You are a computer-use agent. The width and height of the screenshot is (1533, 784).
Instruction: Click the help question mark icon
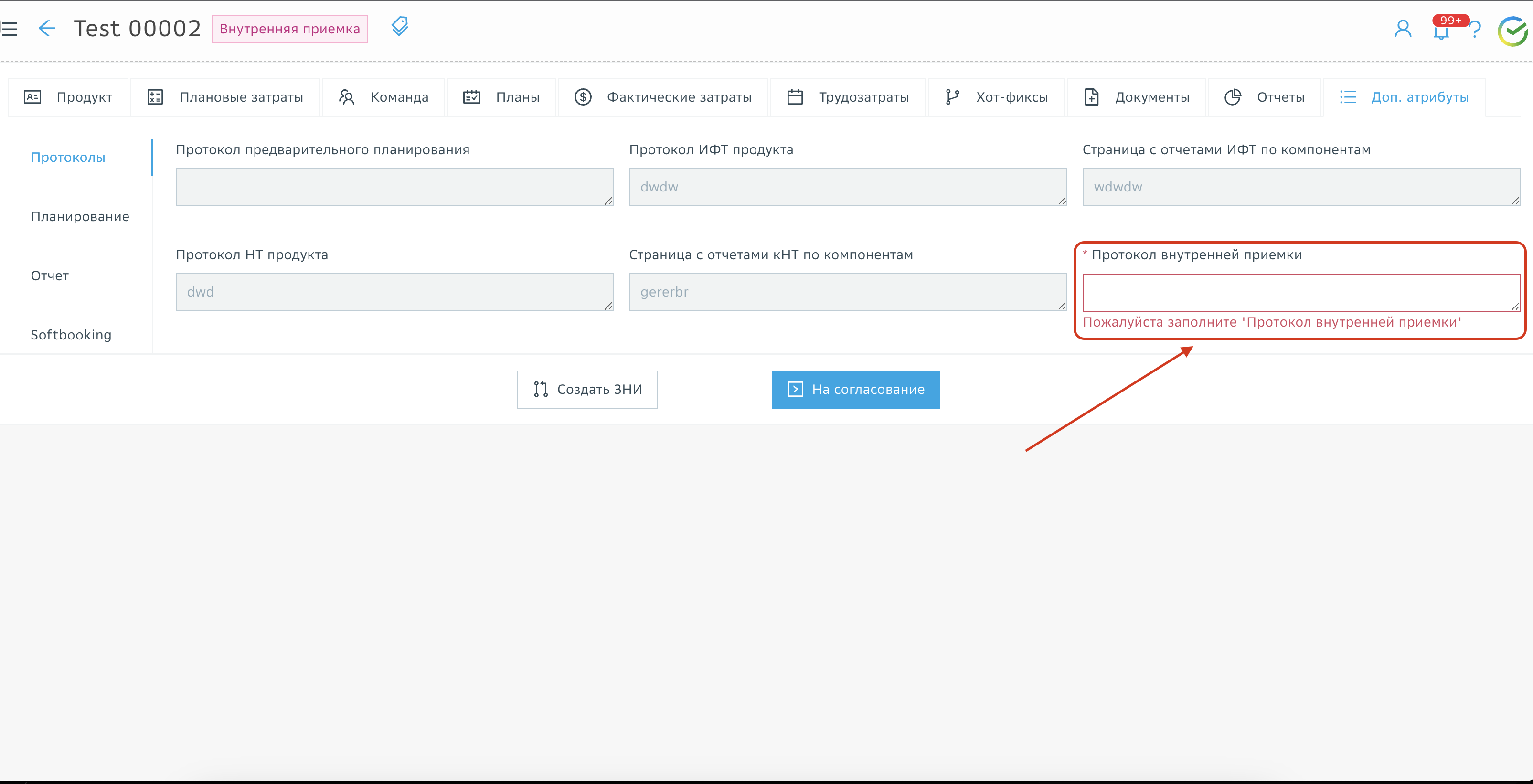(x=1475, y=30)
